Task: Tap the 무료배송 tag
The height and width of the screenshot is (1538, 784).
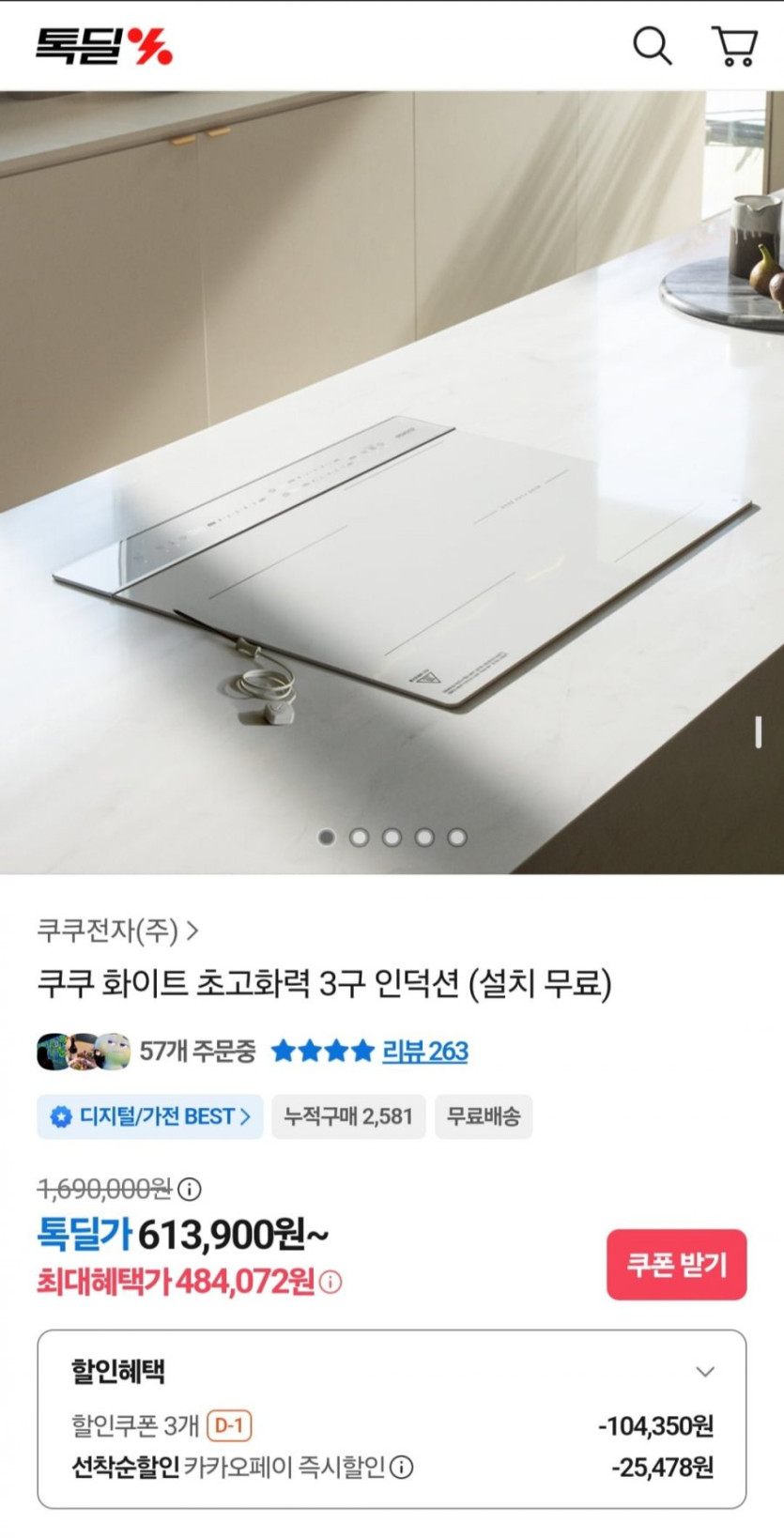Action: [x=484, y=1116]
